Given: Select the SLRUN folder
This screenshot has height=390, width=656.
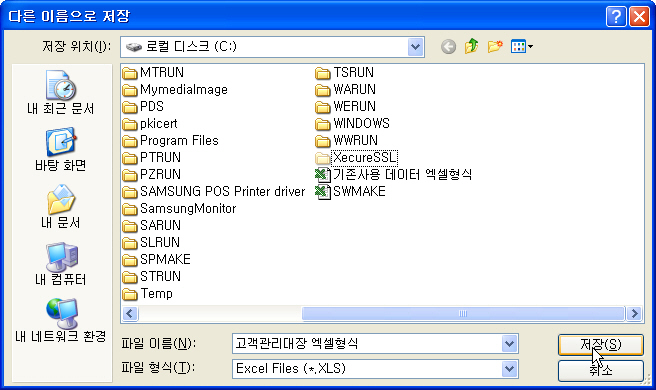Looking at the screenshot, I should pyautogui.click(x=151, y=243).
